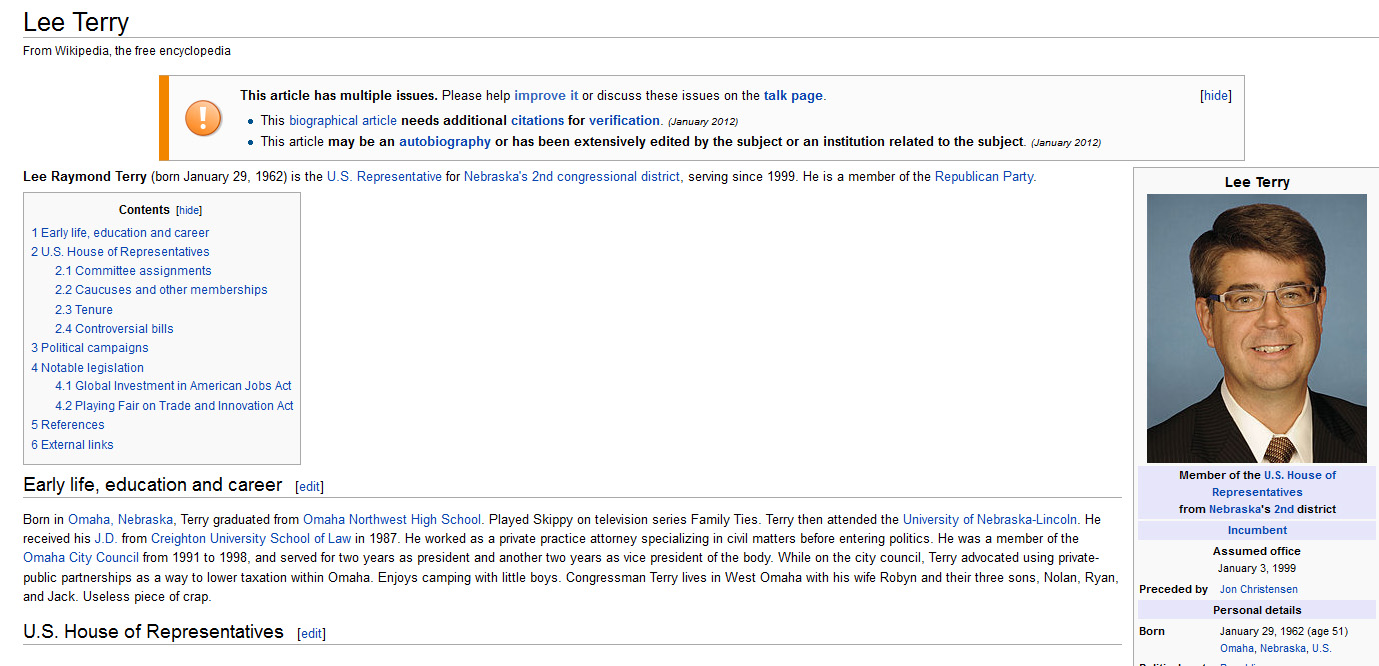The image size is (1379, 666).
Task: Hide the article issues notice box
Action: 1215,96
